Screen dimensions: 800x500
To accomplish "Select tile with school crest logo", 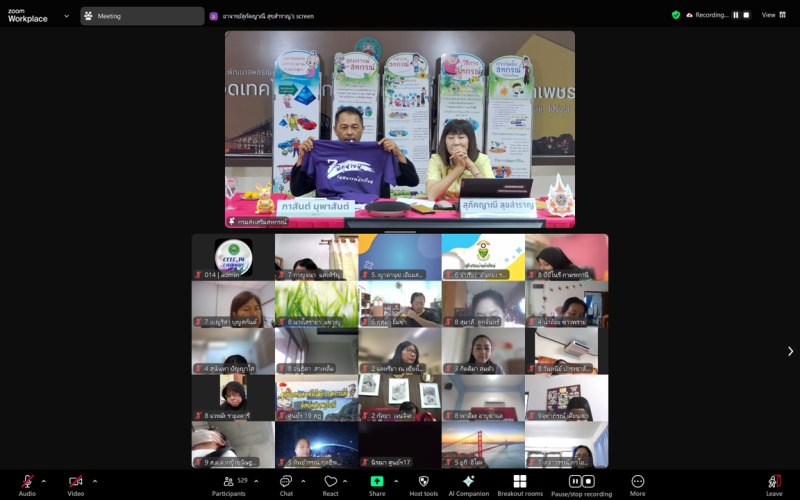I will click(483, 257).
